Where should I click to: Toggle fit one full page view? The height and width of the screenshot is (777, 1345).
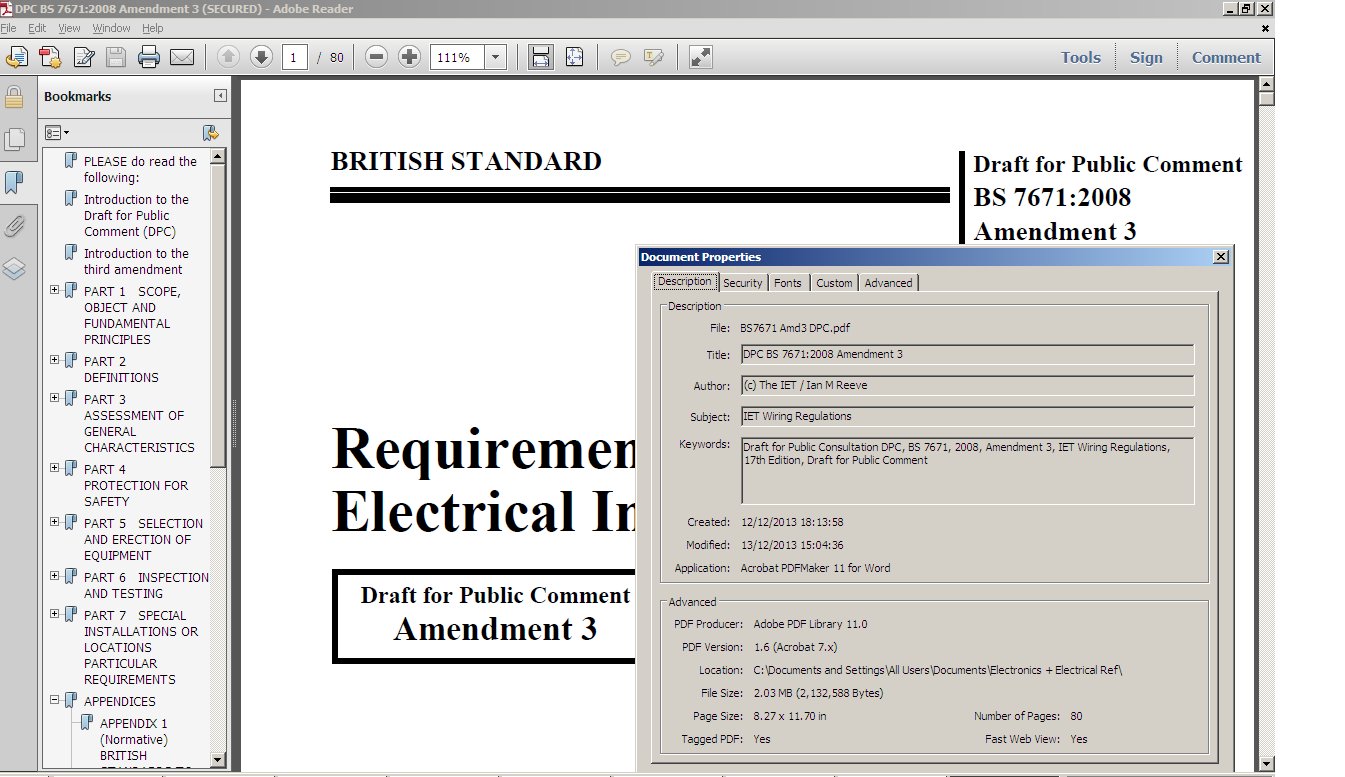(574, 58)
